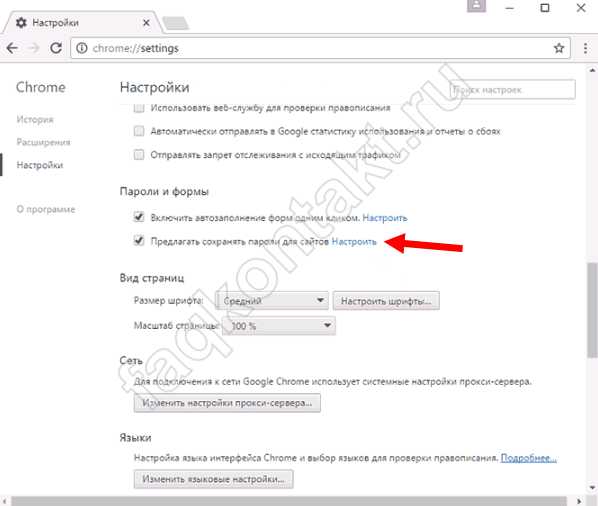
Task: Toggle the web spell-check service checkbox
Action: (139, 108)
